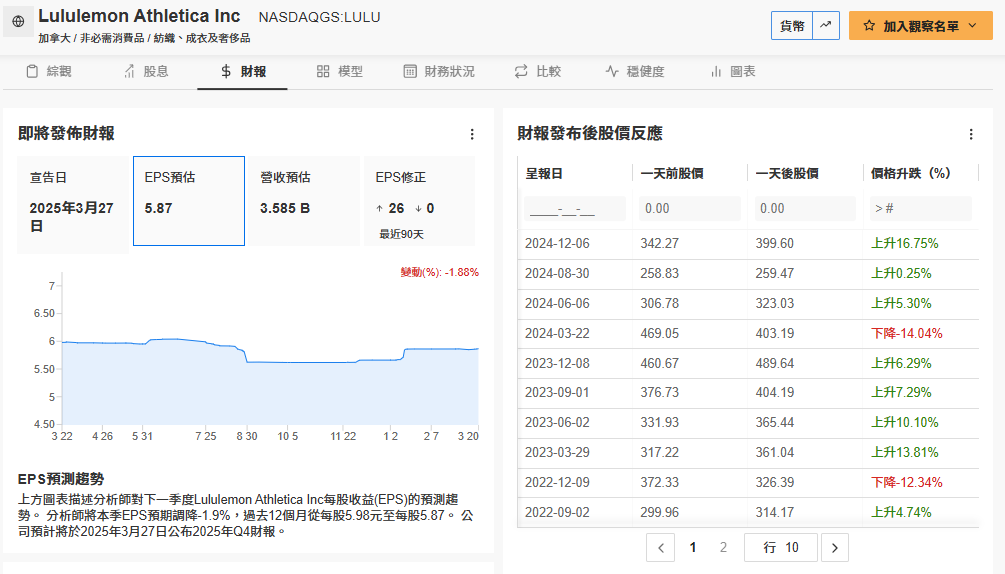1005x574 pixels.
Task: Click the 342.27 price cell
Action: click(660, 243)
